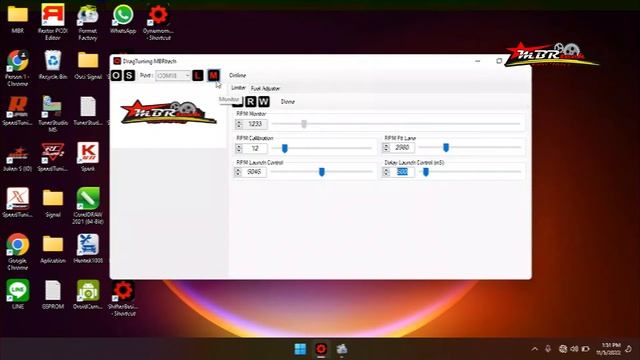This screenshot has width=640, height=360.
Task: Click the RPM Launch Control value field
Action: 255,172
